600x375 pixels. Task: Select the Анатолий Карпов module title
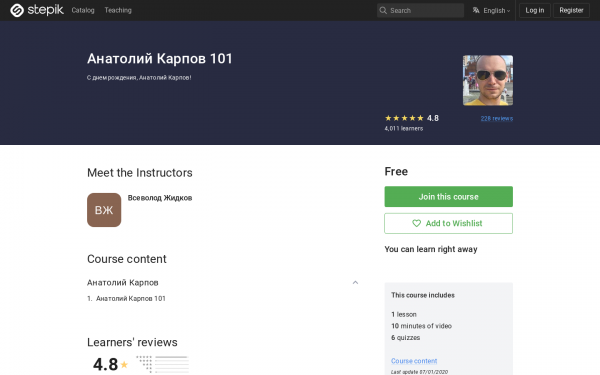pyautogui.click(x=122, y=282)
